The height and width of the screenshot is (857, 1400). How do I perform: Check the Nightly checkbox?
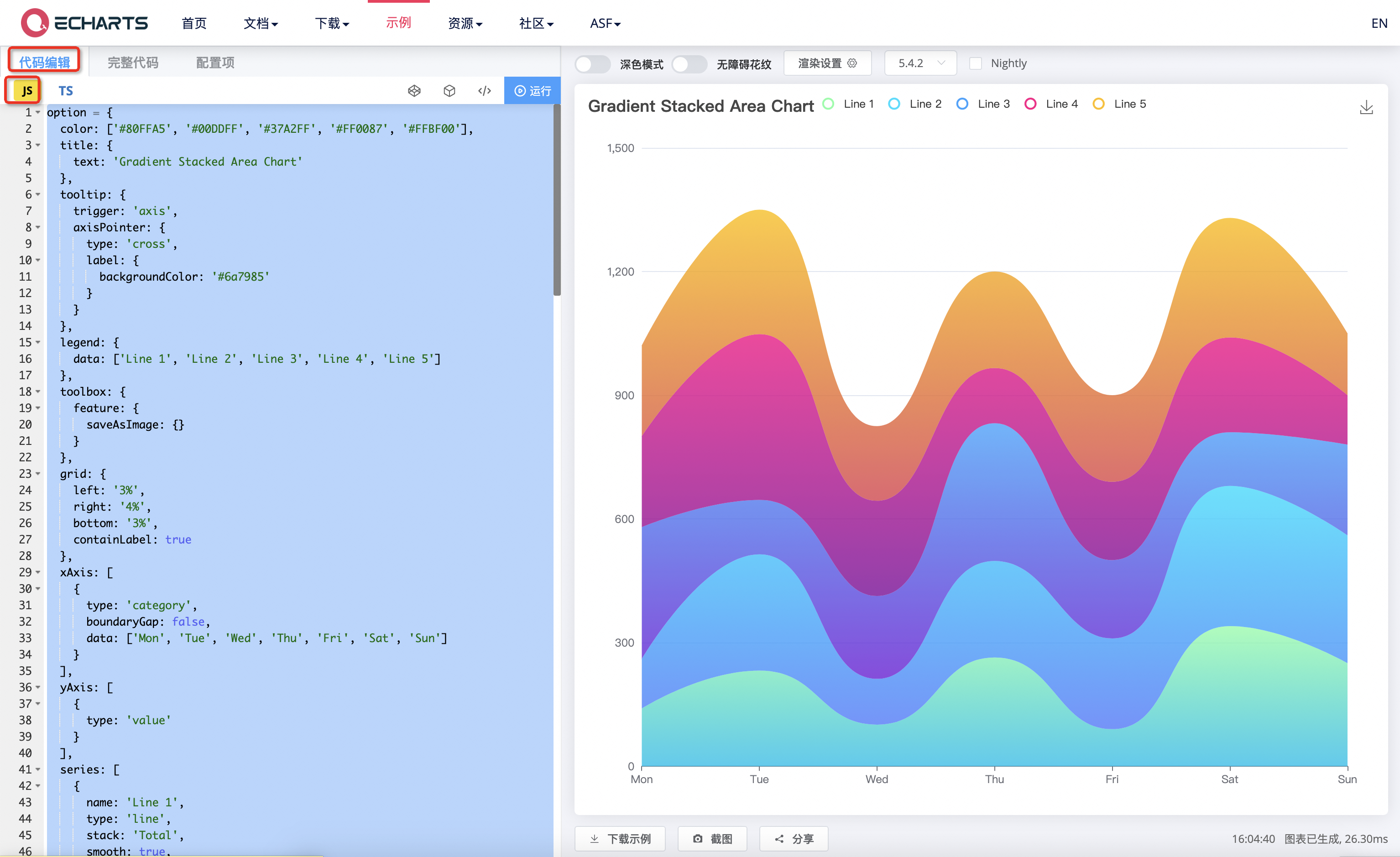[976, 63]
